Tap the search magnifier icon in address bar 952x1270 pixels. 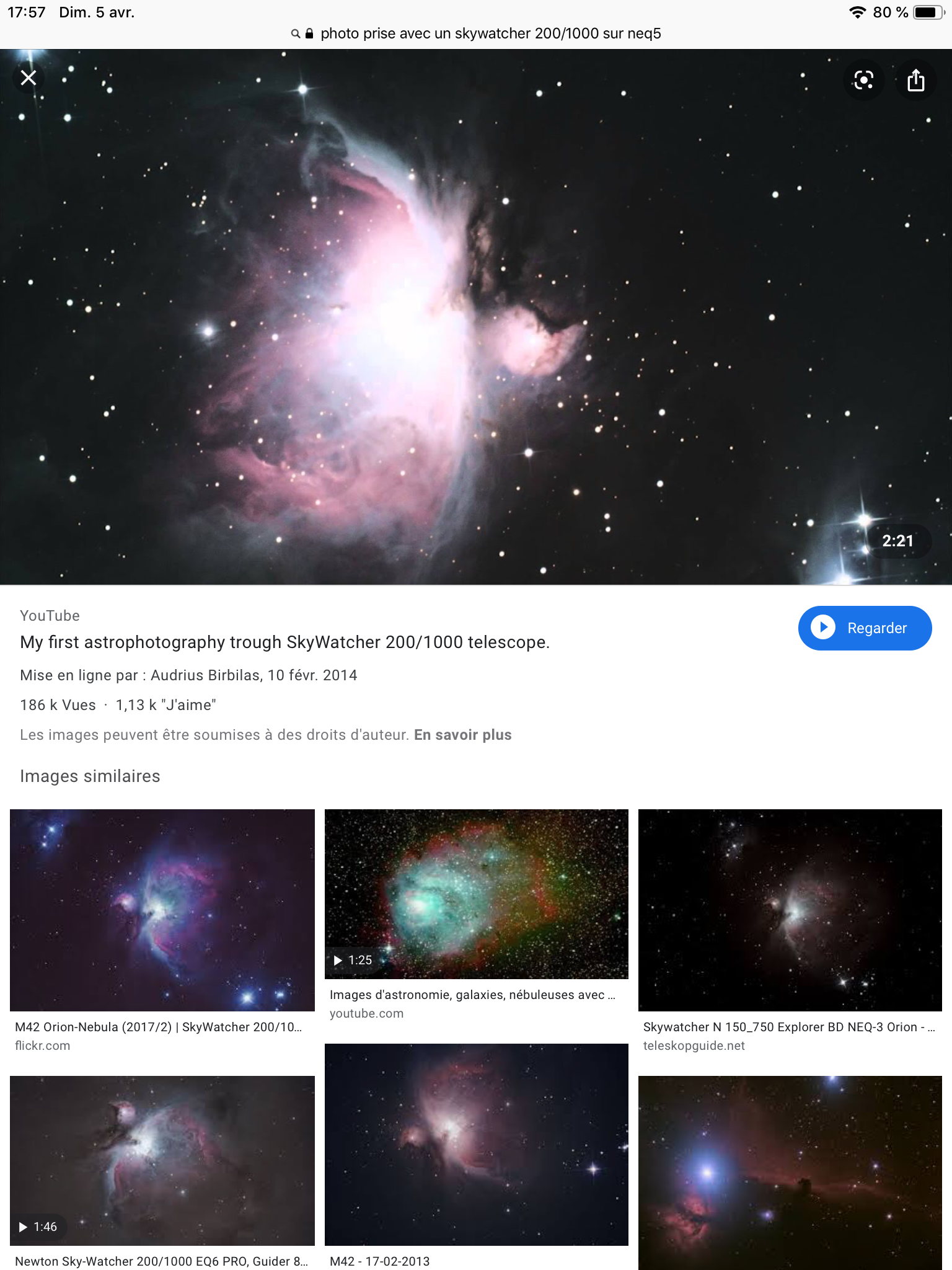click(x=296, y=33)
